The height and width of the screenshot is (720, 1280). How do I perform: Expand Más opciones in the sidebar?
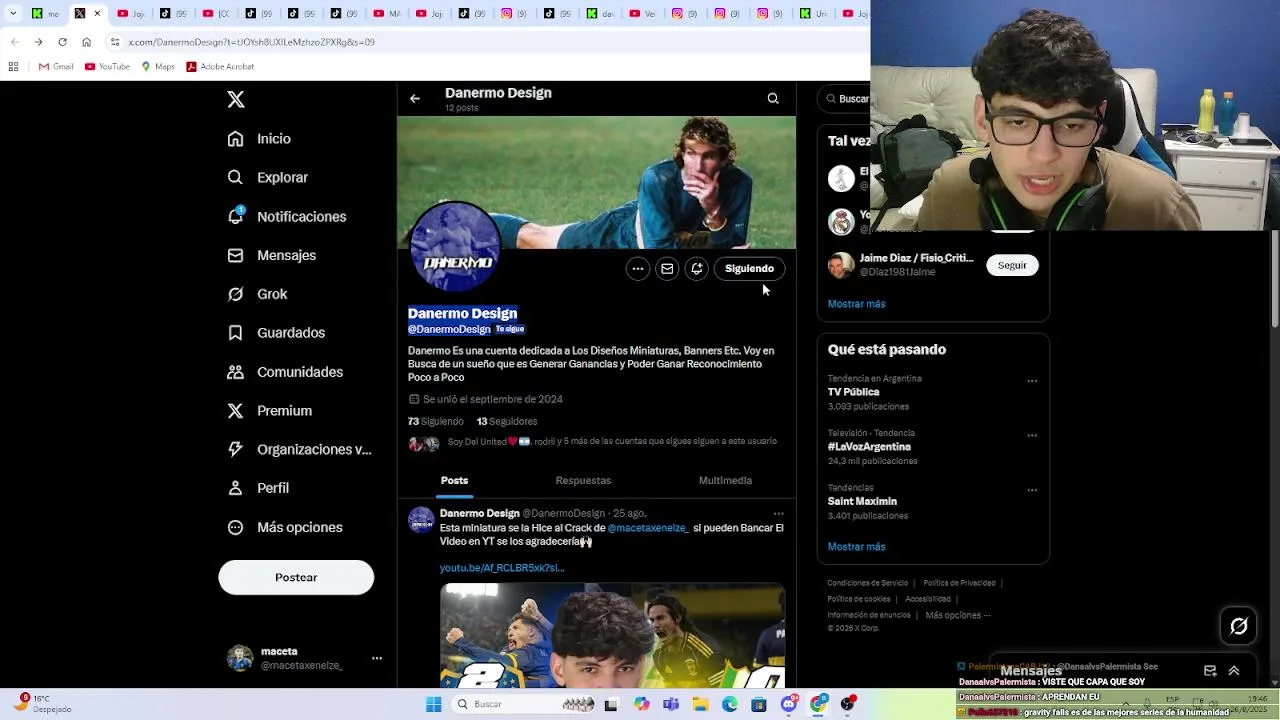285,527
